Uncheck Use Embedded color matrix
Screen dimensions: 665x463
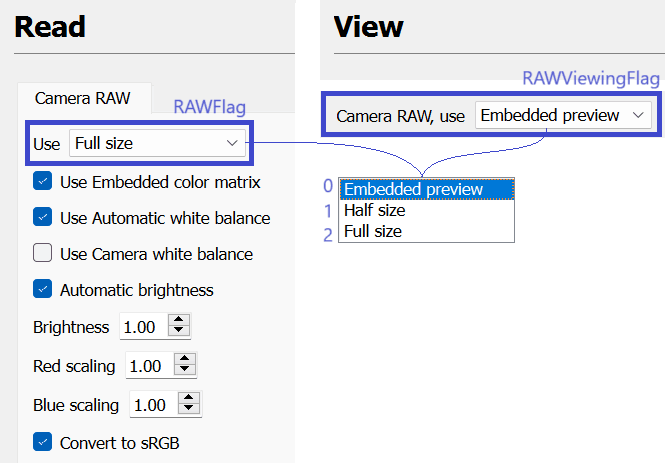tap(42, 181)
